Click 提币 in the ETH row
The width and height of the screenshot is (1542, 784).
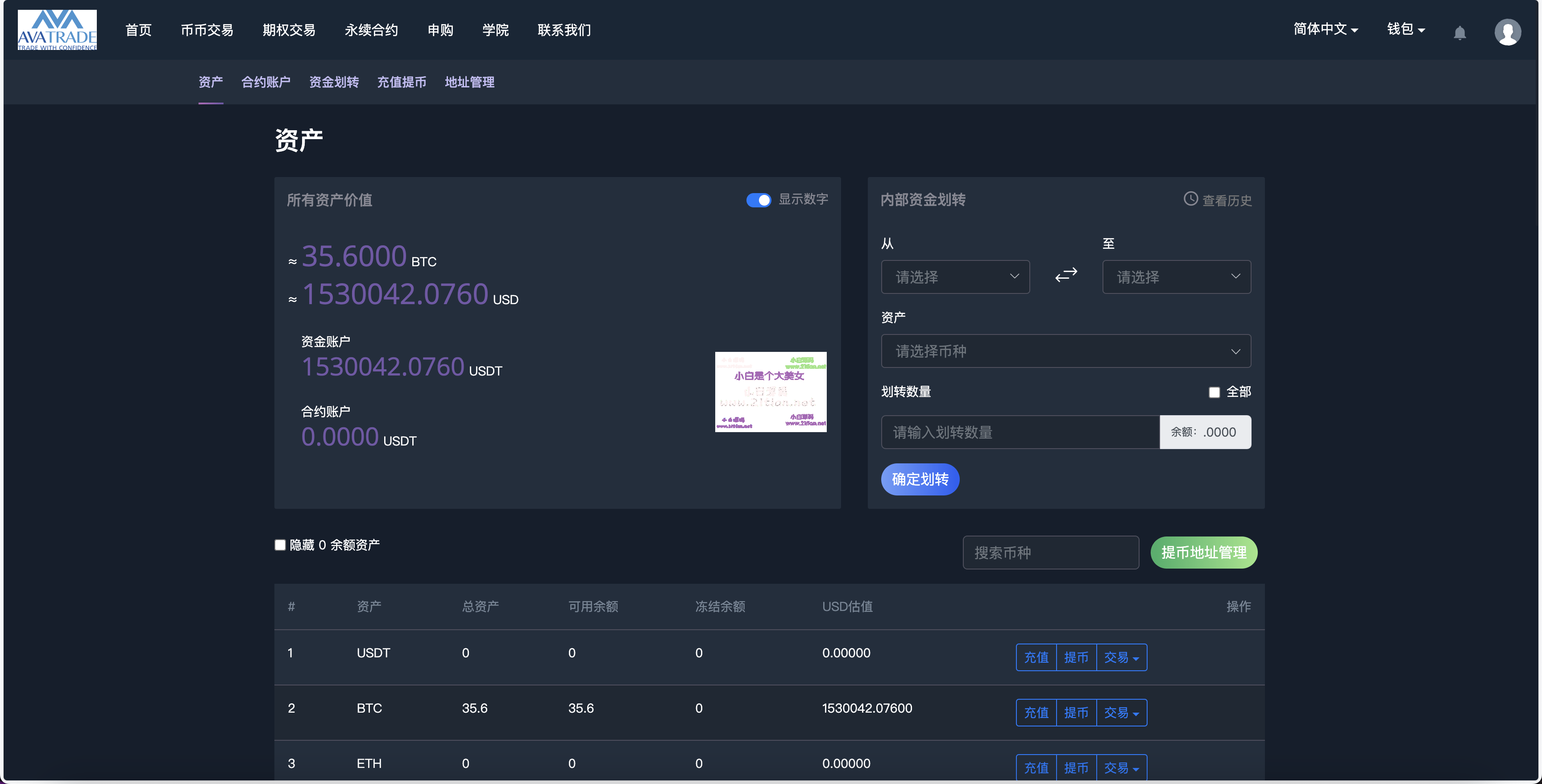click(1076, 767)
